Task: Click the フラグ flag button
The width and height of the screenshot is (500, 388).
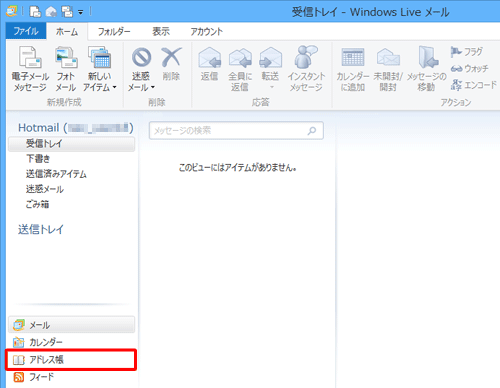Action: (467, 52)
